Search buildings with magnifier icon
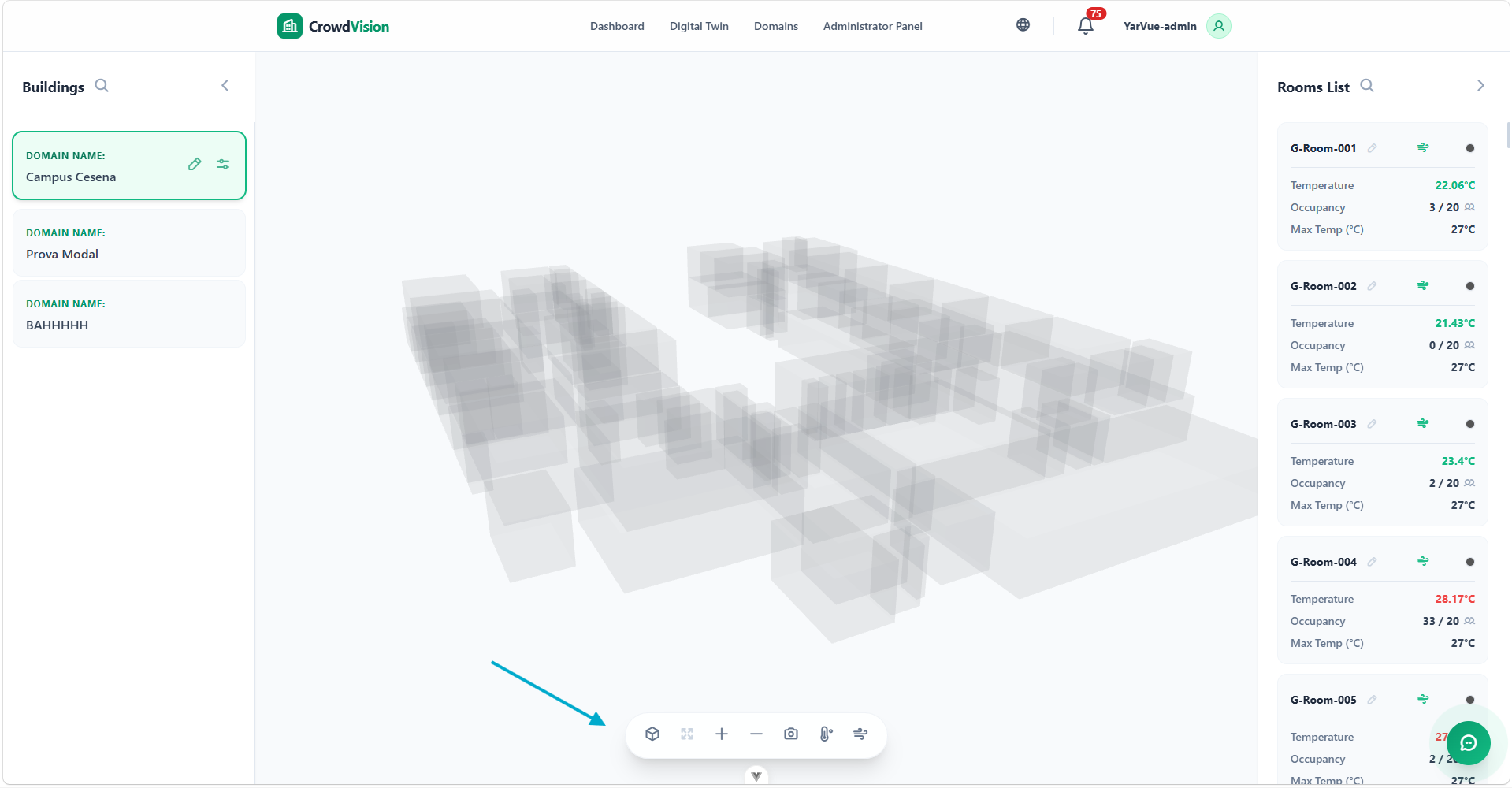The height and width of the screenshot is (788, 1512). [x=102, y=85]
